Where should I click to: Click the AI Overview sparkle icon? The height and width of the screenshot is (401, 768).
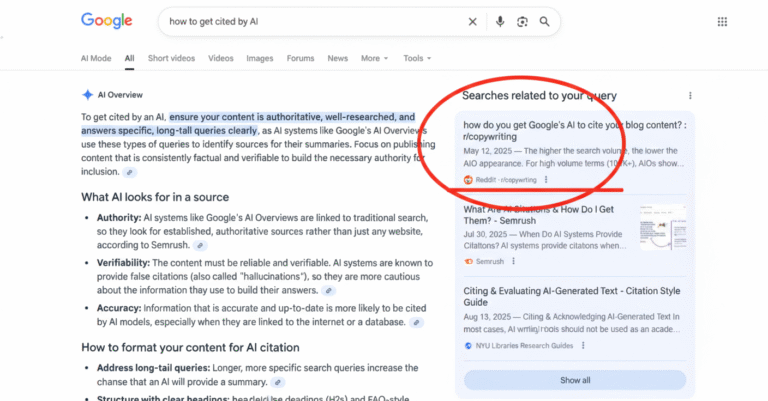tap(87, 95)
